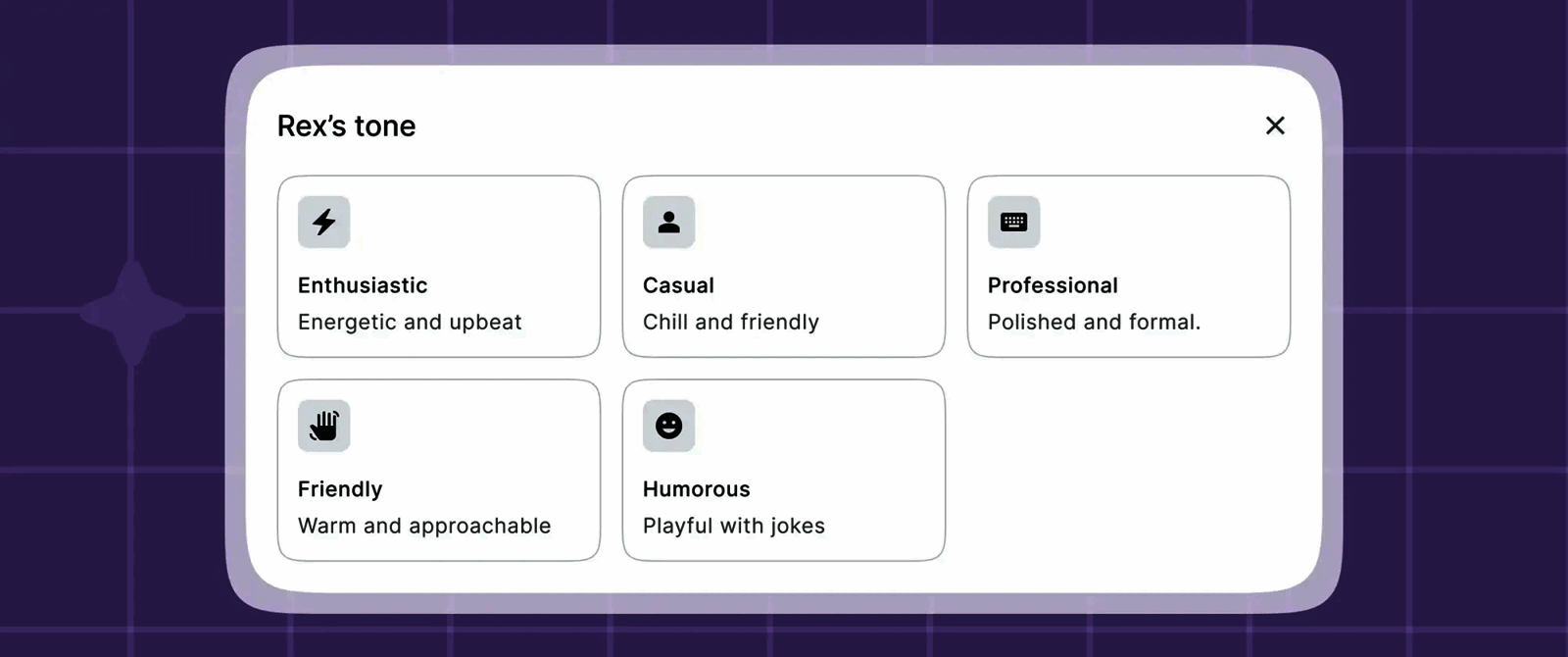Click the "Rex's tone" dialog title

(x=347, y=126)
